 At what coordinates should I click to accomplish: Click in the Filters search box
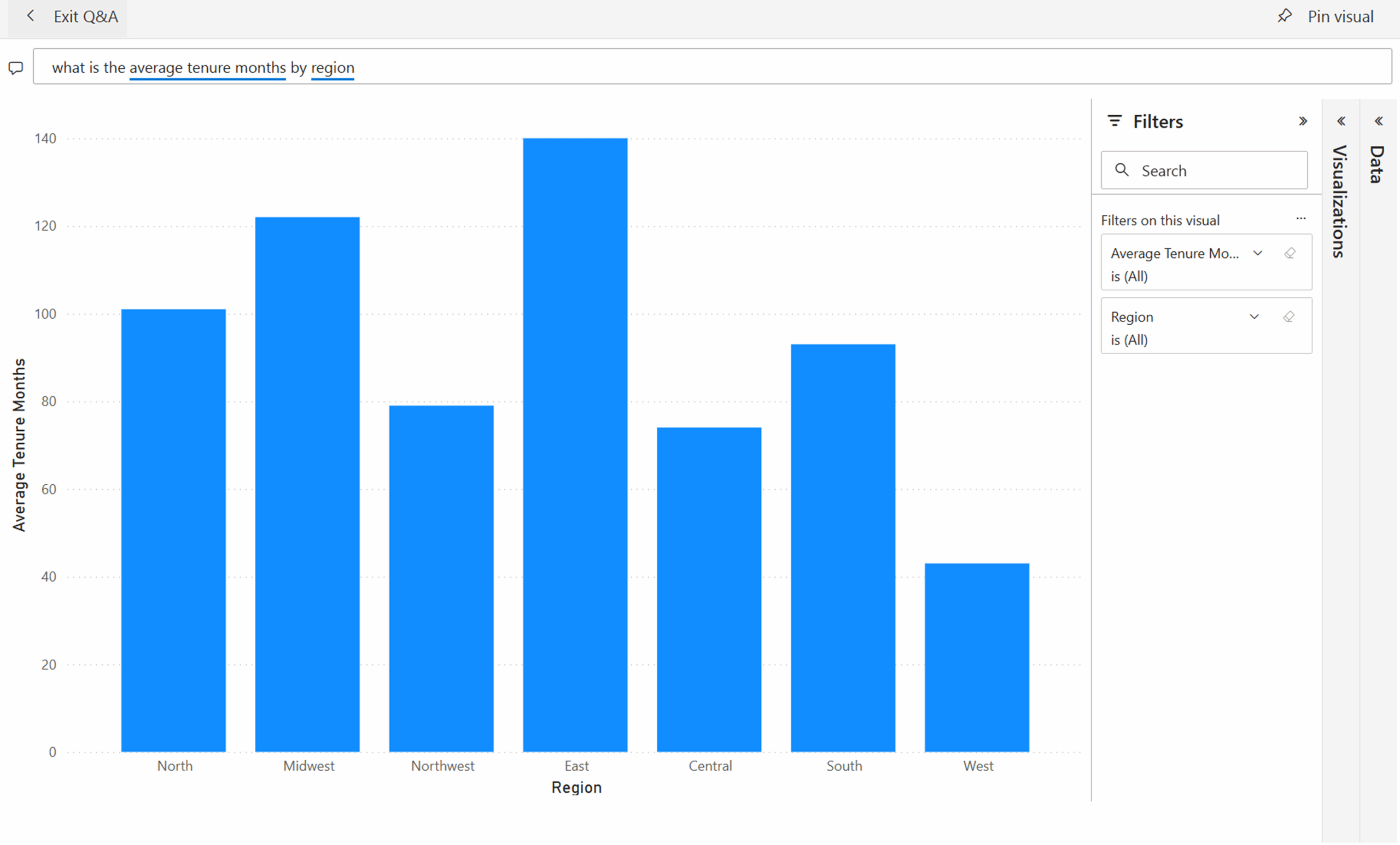pos(1216,171)
